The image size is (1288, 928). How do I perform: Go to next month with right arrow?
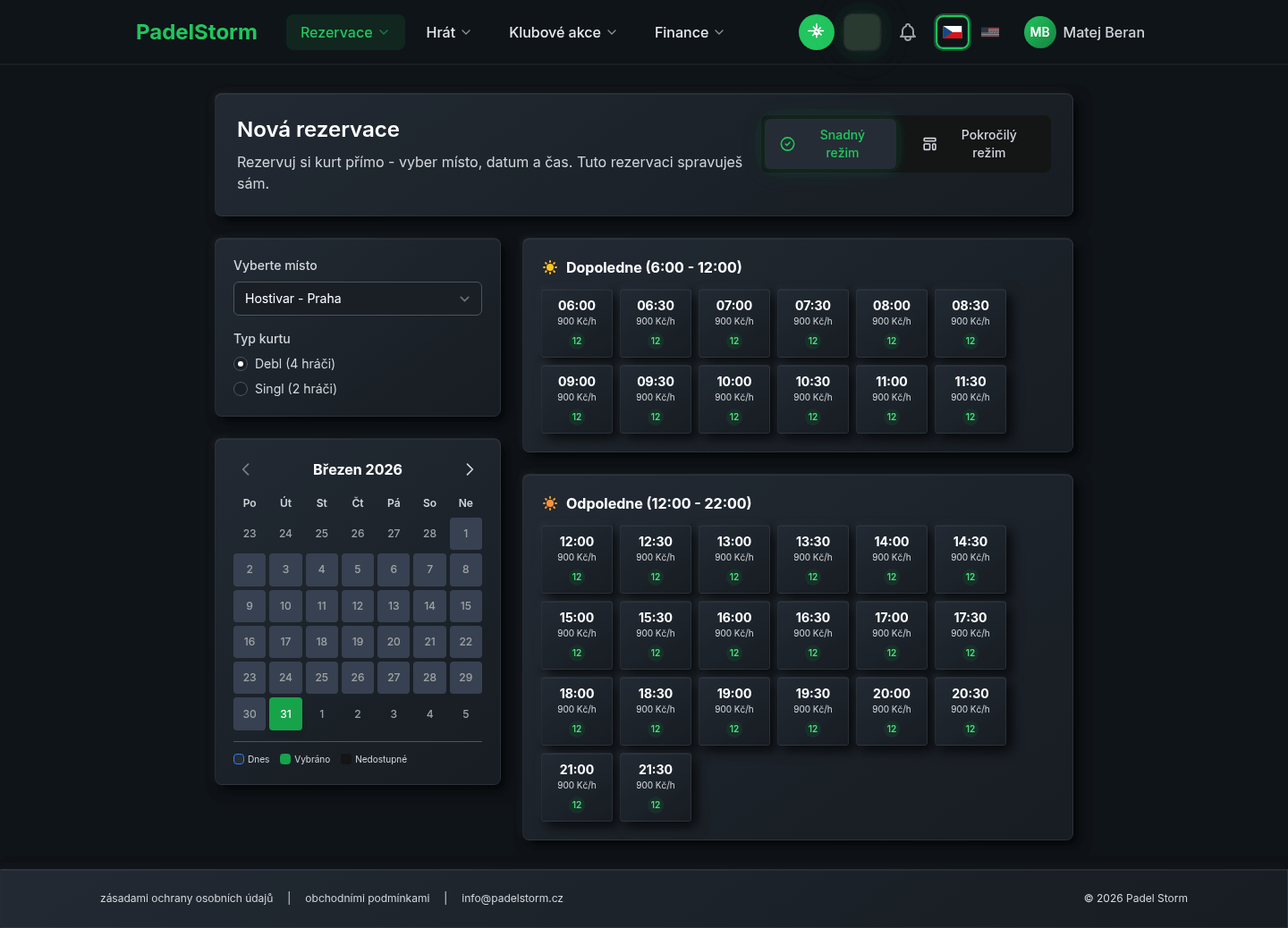point(470,469)
